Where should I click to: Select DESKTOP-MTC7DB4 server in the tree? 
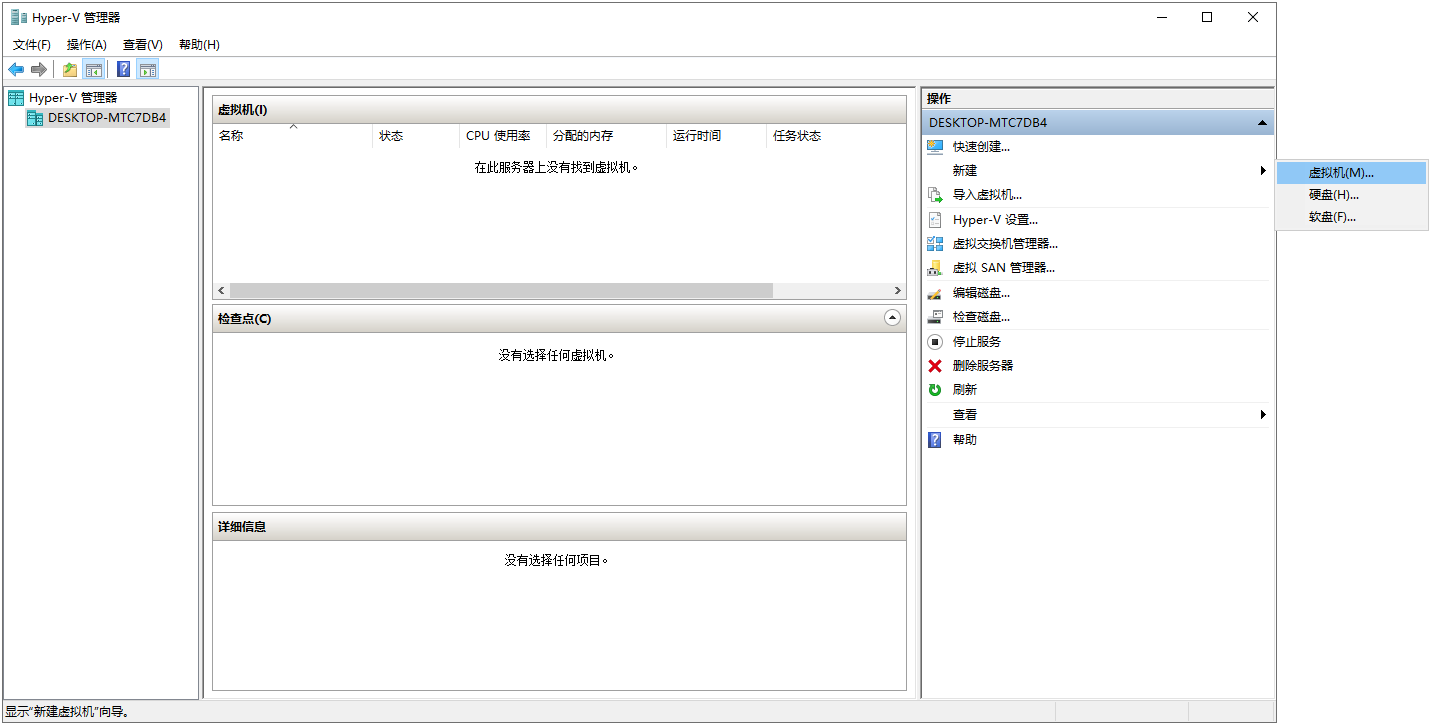[x=98, y=118]
